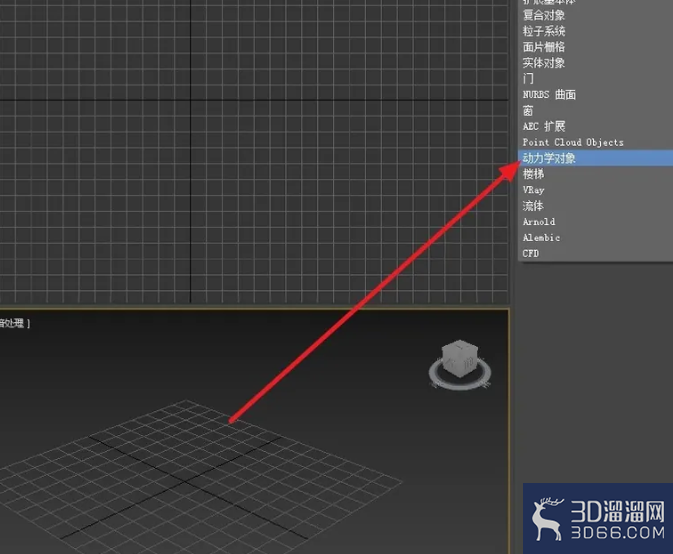This screenshot has width=673, height=554.
Task: Select Point Cloud Objects entry
Action: pos(595,142)
